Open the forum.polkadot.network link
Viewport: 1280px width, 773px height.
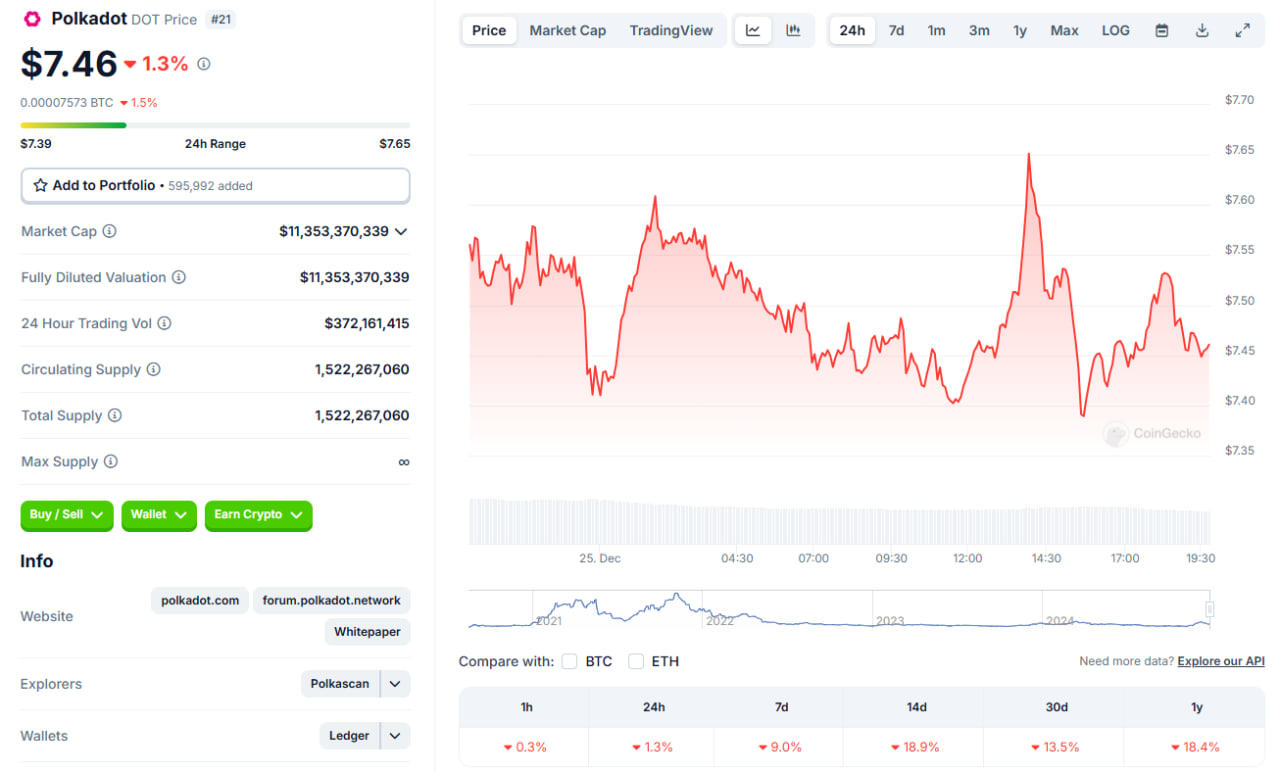click(x=332, y=600)
